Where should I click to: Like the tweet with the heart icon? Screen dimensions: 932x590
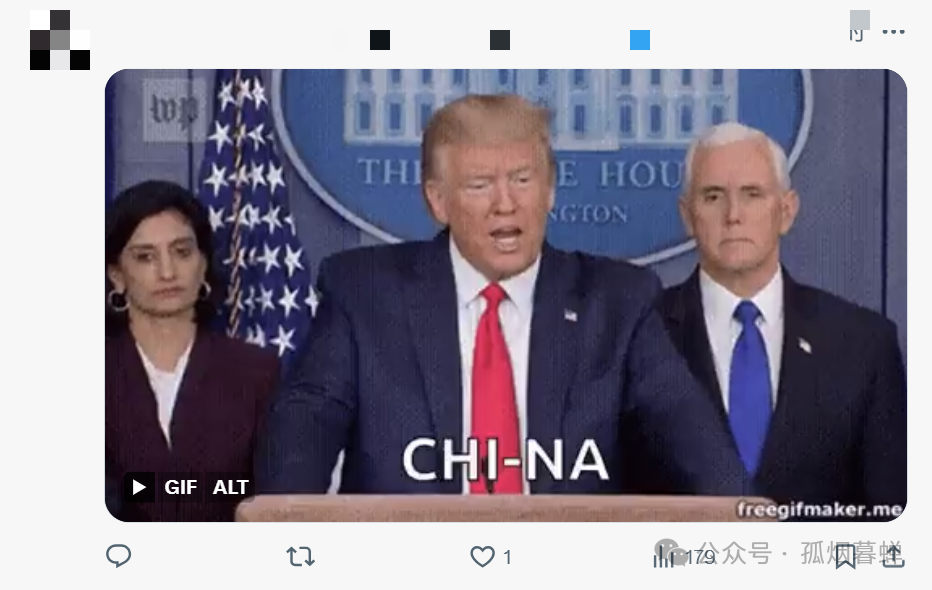pyautogui.click(x=482, y=557)
